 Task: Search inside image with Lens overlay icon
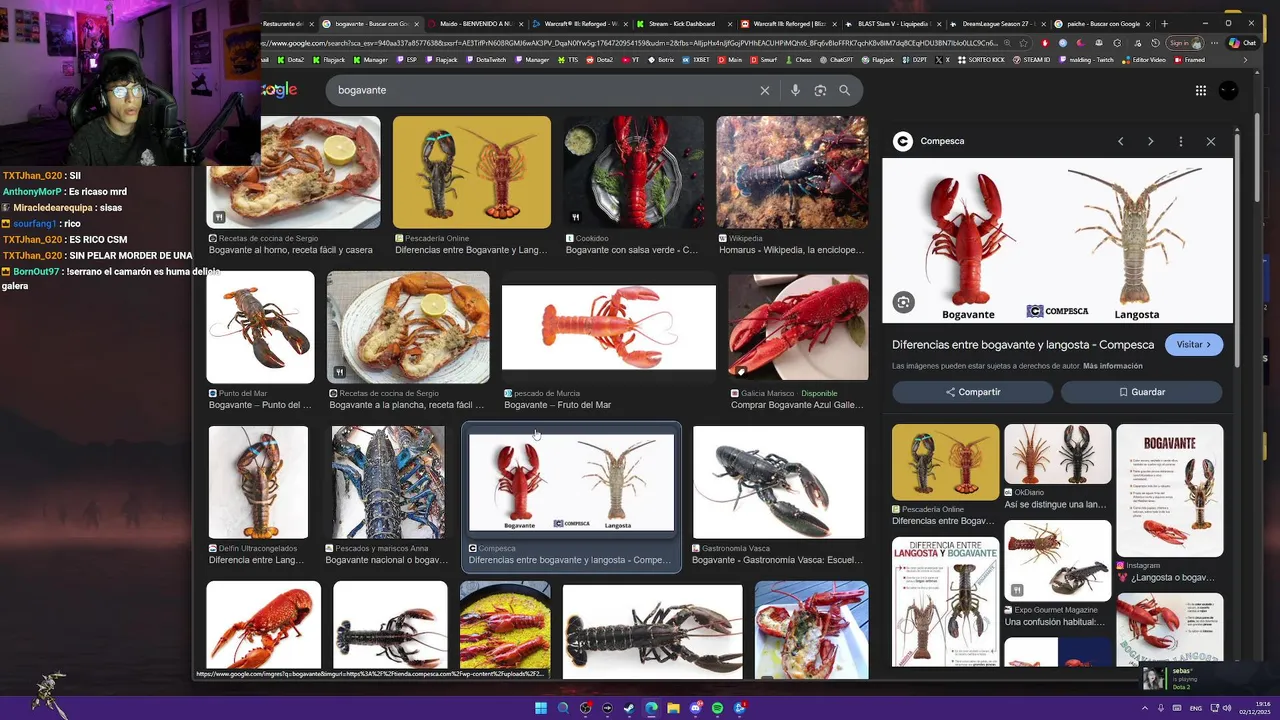click(x=904, y=302)
